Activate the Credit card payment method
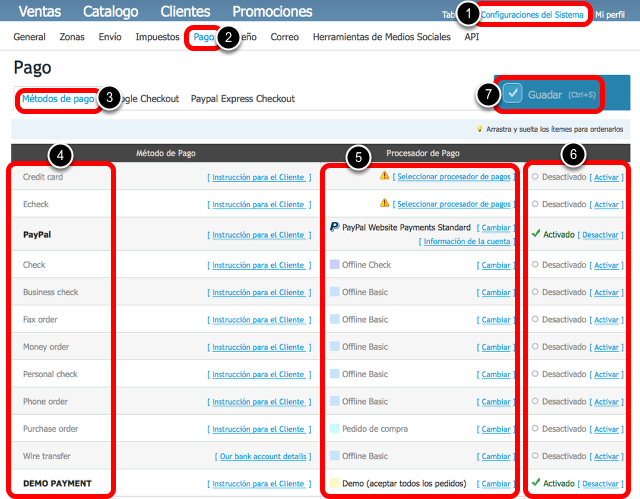This screenshot has width=640, height=499. (605, 177)
